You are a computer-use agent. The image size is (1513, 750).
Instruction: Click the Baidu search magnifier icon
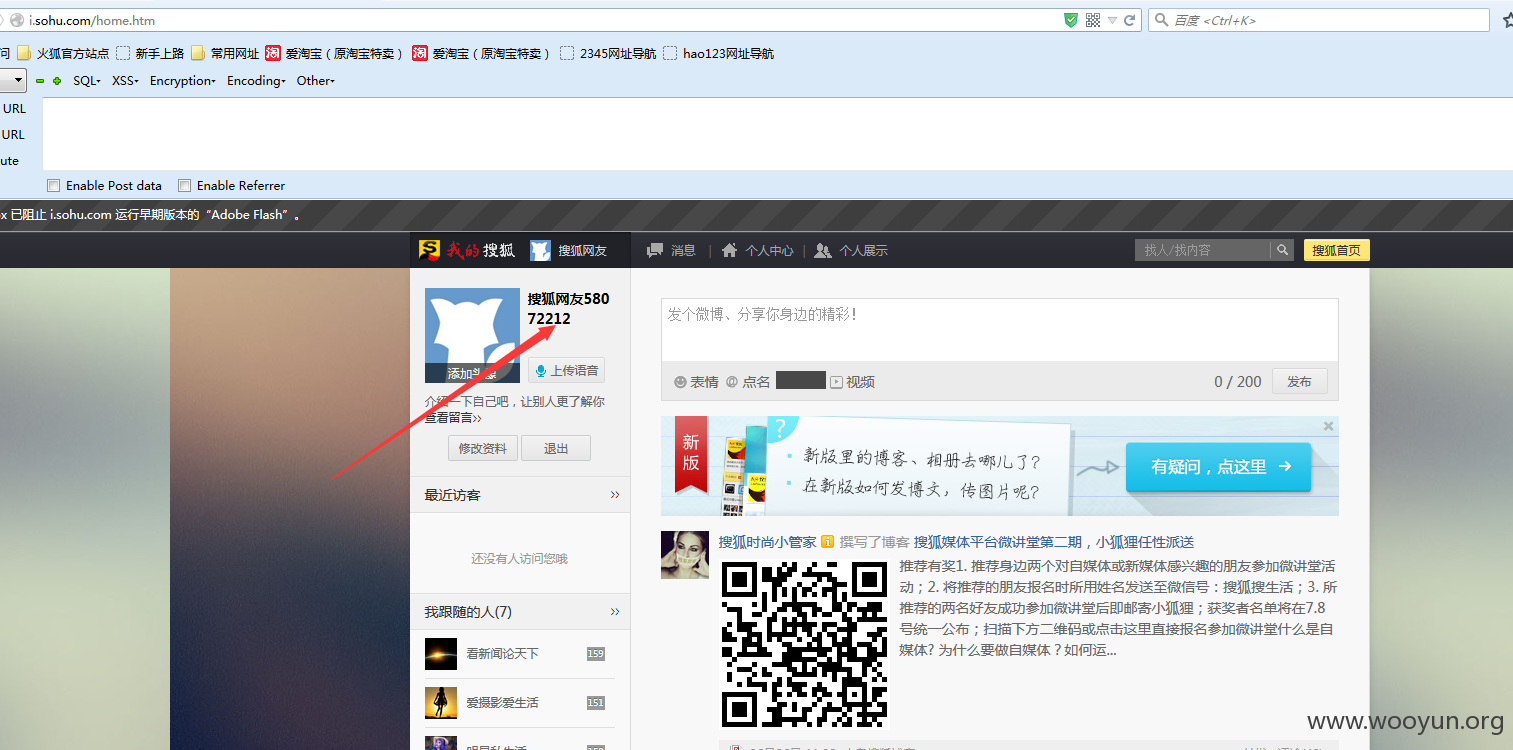click(x=1161, y=20)
